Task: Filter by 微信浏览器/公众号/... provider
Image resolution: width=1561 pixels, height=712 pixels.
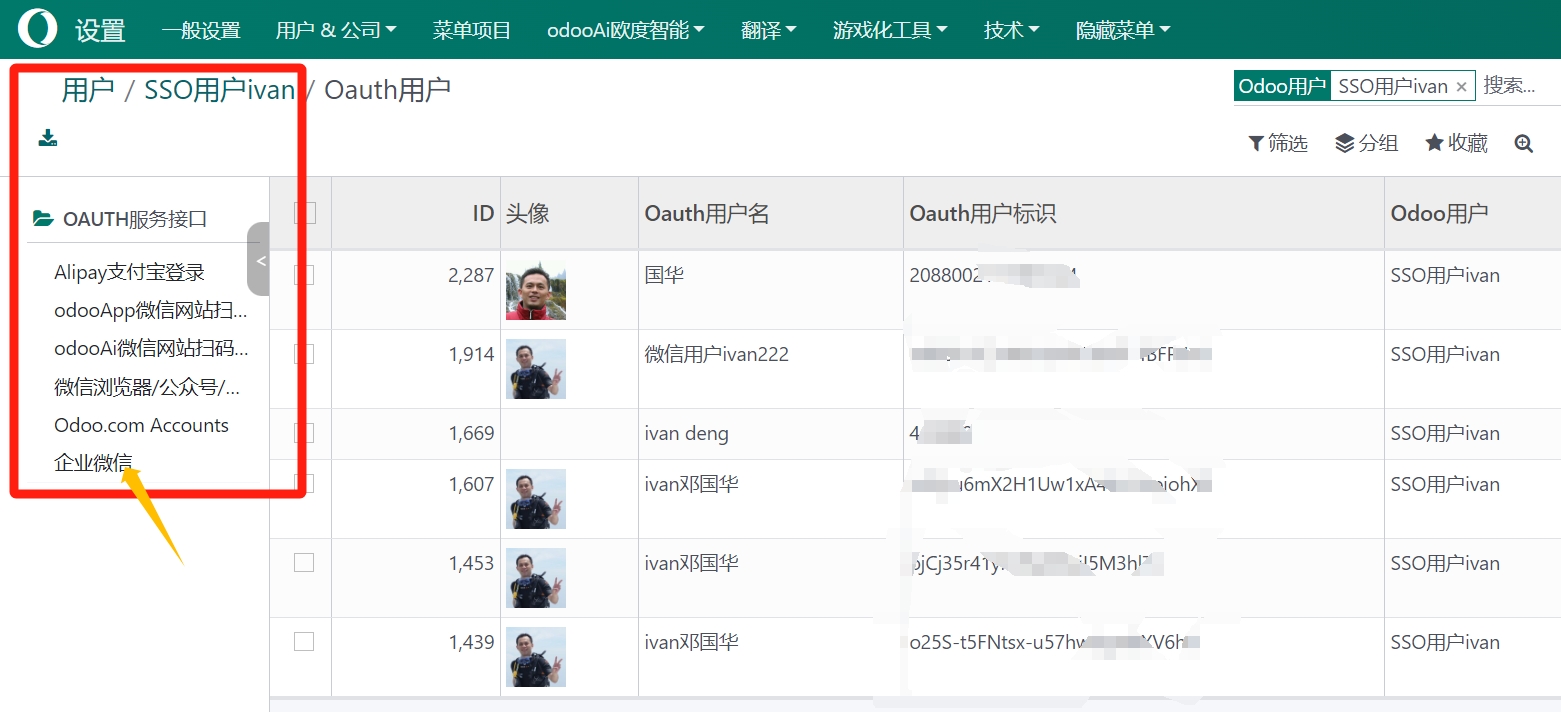Action: click(x=147, y=387)
